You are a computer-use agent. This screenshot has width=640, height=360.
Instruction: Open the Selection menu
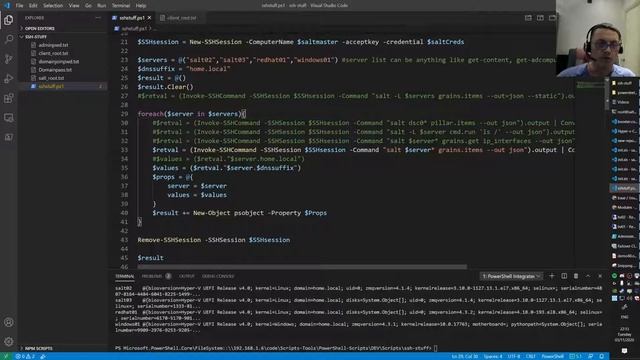point(53,6)
